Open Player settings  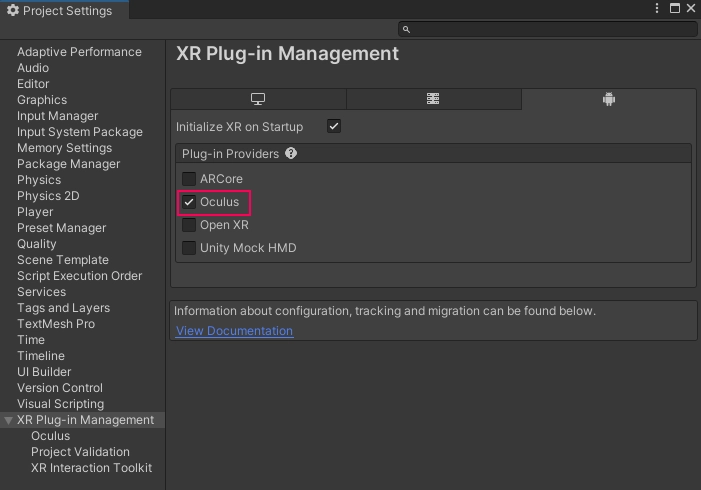[x=35, y=212]
